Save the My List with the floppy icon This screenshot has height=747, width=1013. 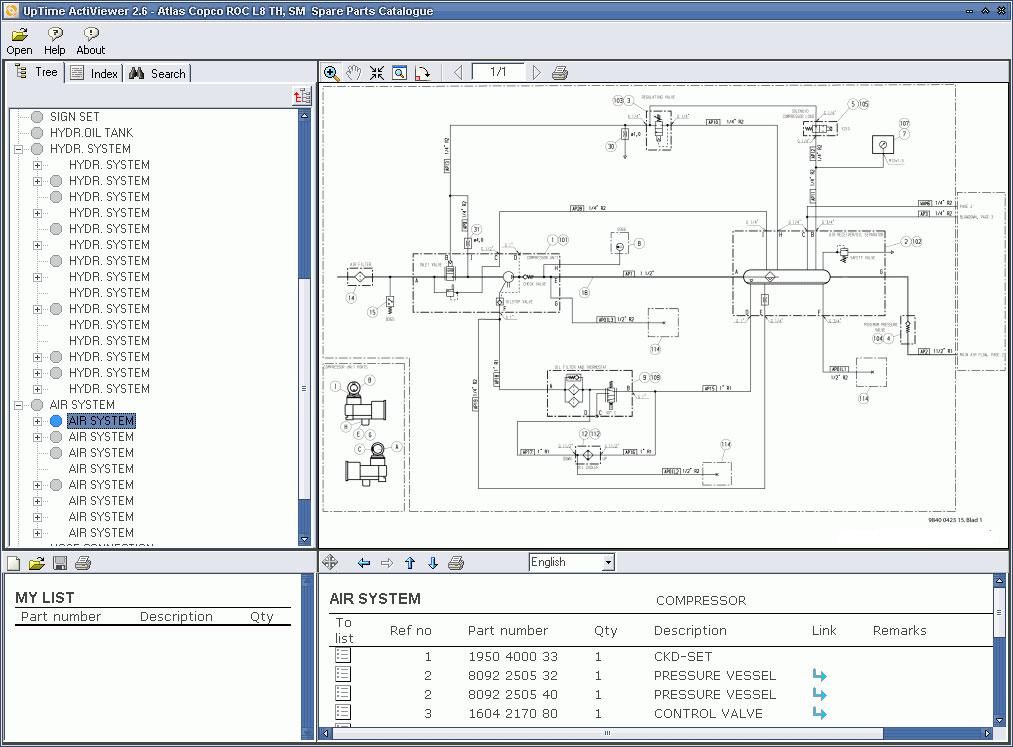tap(60, 563)
